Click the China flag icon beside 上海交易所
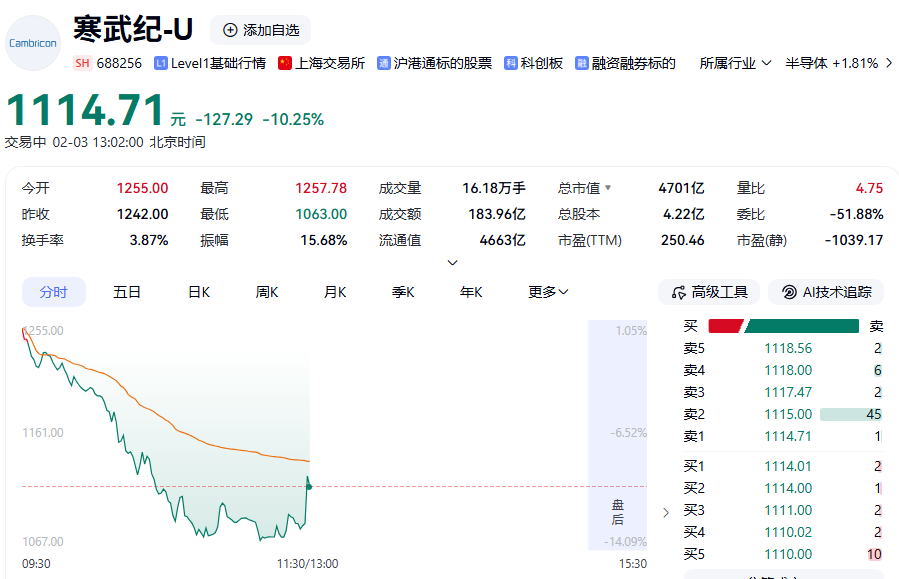The height and width of the screenshot is (579, 899). pyautogui.click(x=284, y=63)
